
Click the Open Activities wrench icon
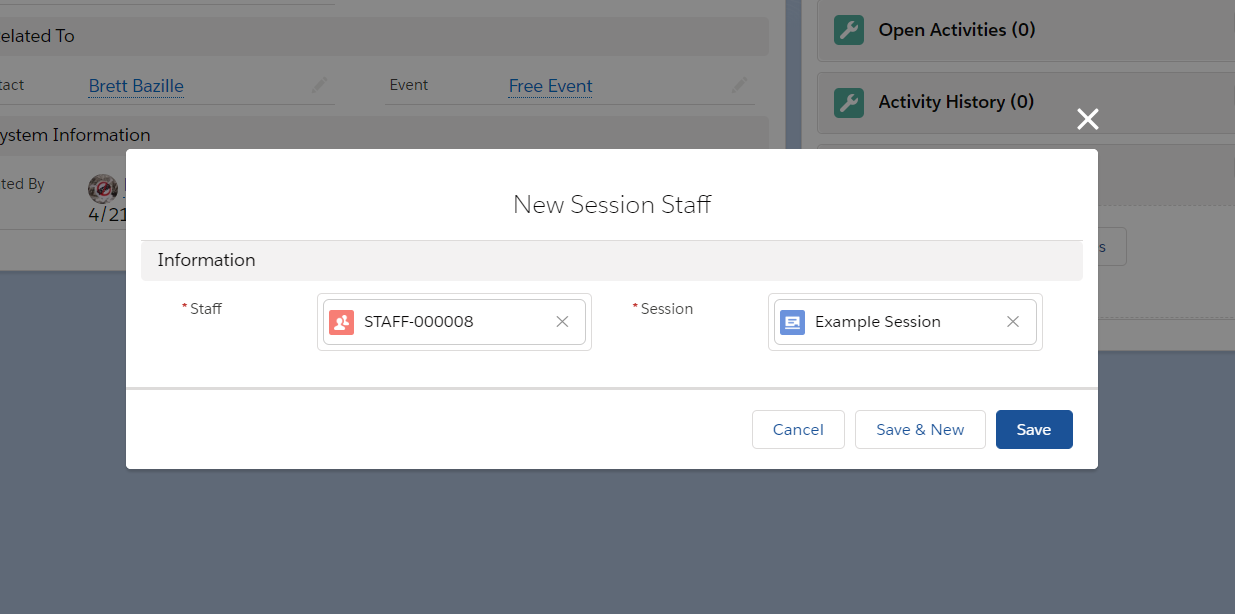tap(849, 30)
